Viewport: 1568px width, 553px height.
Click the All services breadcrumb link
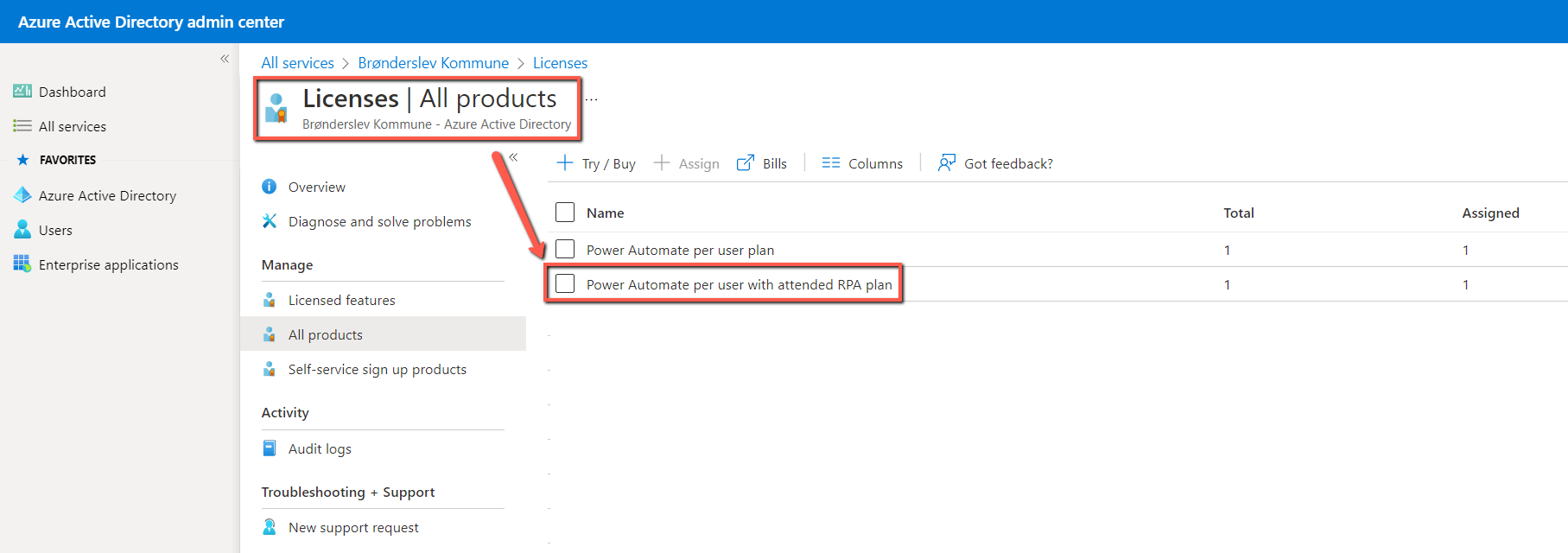coord(297,63)
